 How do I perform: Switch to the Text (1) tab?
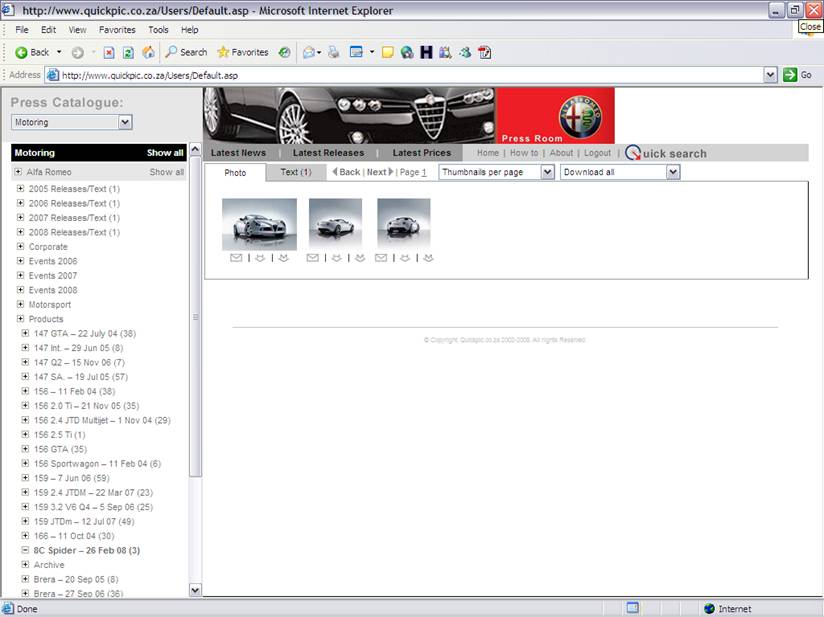pos(296,172)
